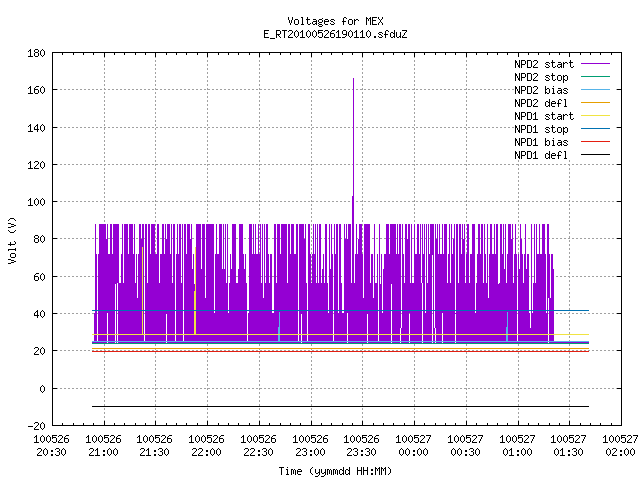Click the chart title 'Voltages for MEX'
This screenshot has height=480, width=640.
point(335,21)
